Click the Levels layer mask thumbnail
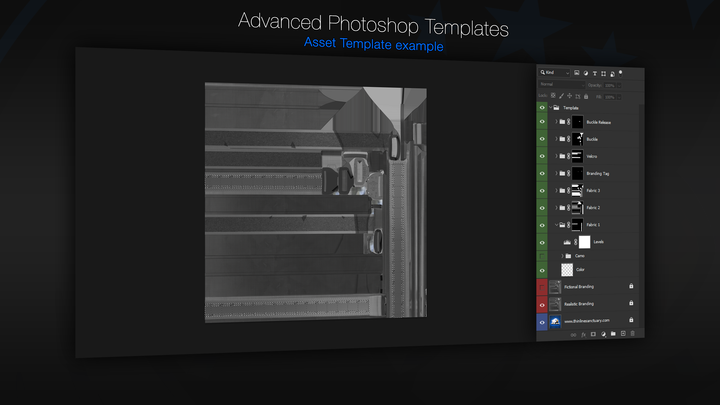 point(584,241)
